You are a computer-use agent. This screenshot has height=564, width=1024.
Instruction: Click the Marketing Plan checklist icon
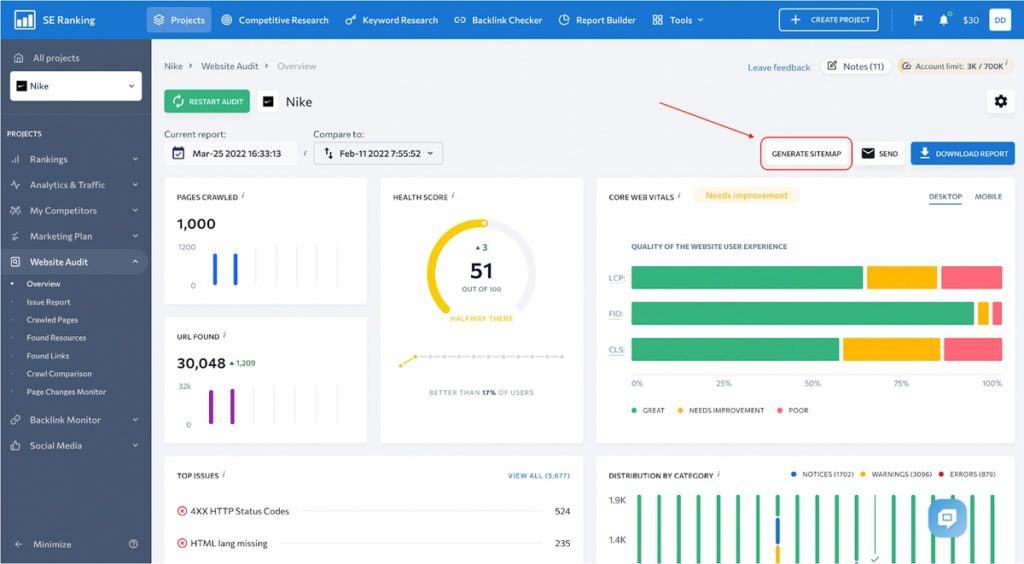(15, 236)
